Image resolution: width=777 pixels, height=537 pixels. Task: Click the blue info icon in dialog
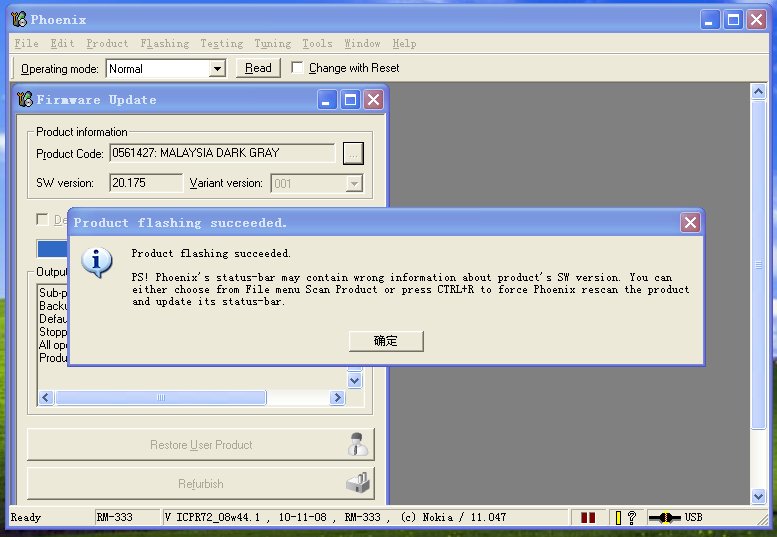coord(97,262)
